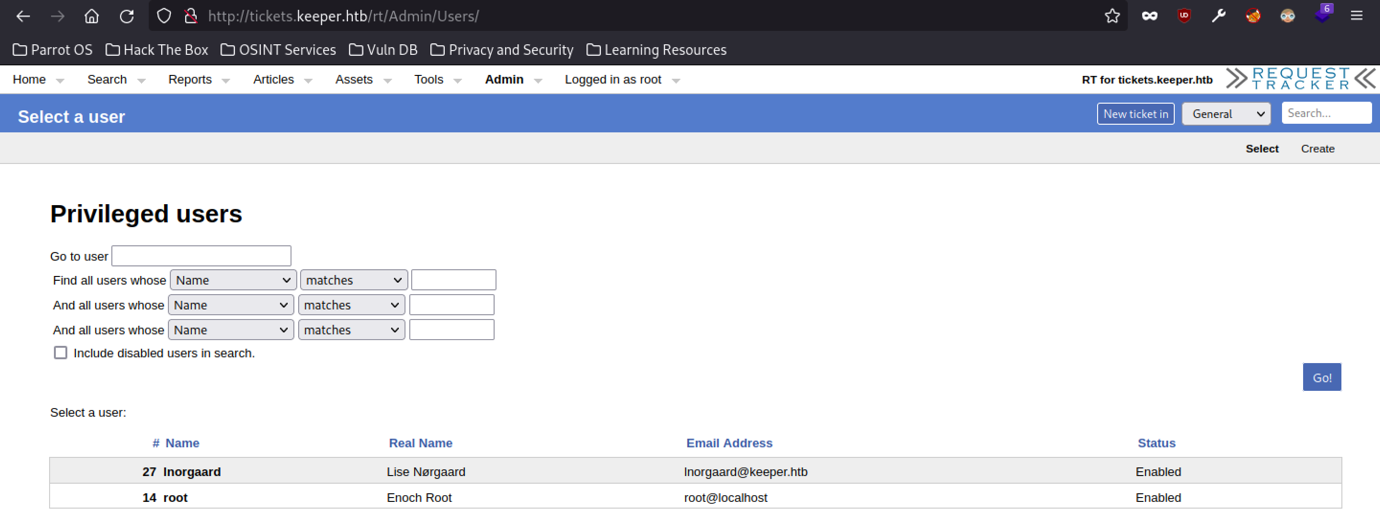Open second row Name field dropdown
1380x528 pixels.
231,305
